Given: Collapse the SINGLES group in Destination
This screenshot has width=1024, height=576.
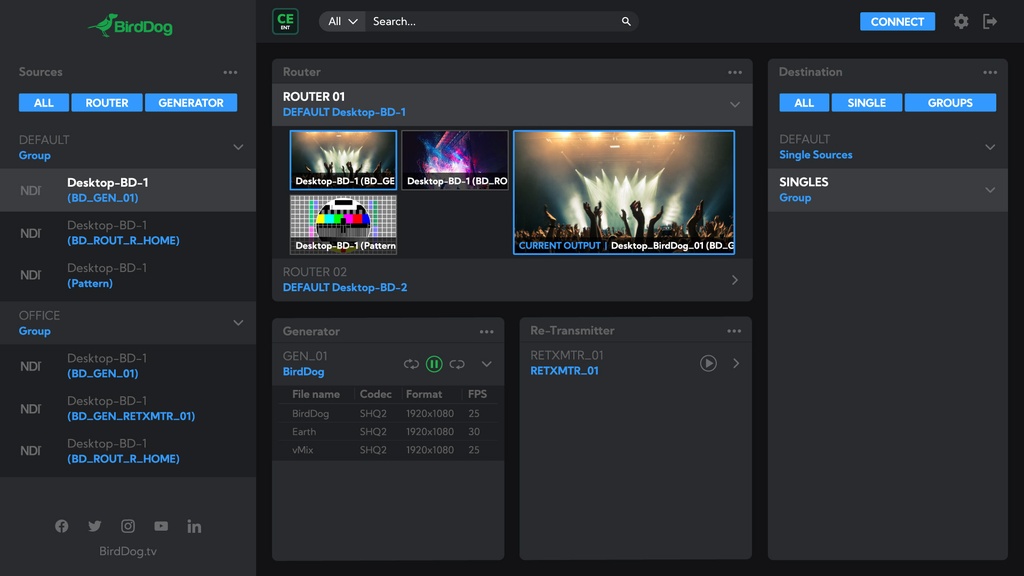Looking at the screenshot, I should click(990, 189).
